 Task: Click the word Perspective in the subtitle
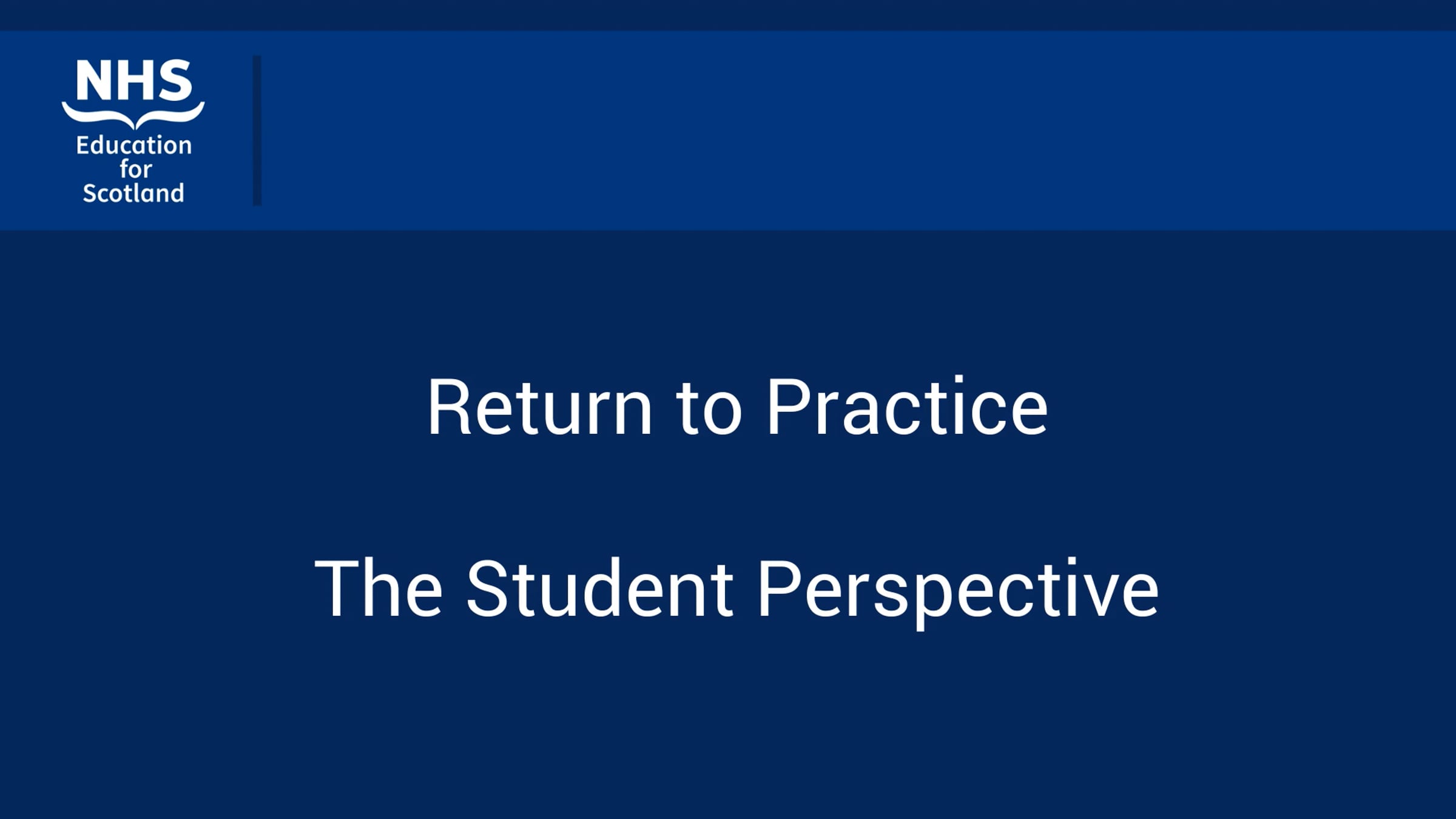959,594
